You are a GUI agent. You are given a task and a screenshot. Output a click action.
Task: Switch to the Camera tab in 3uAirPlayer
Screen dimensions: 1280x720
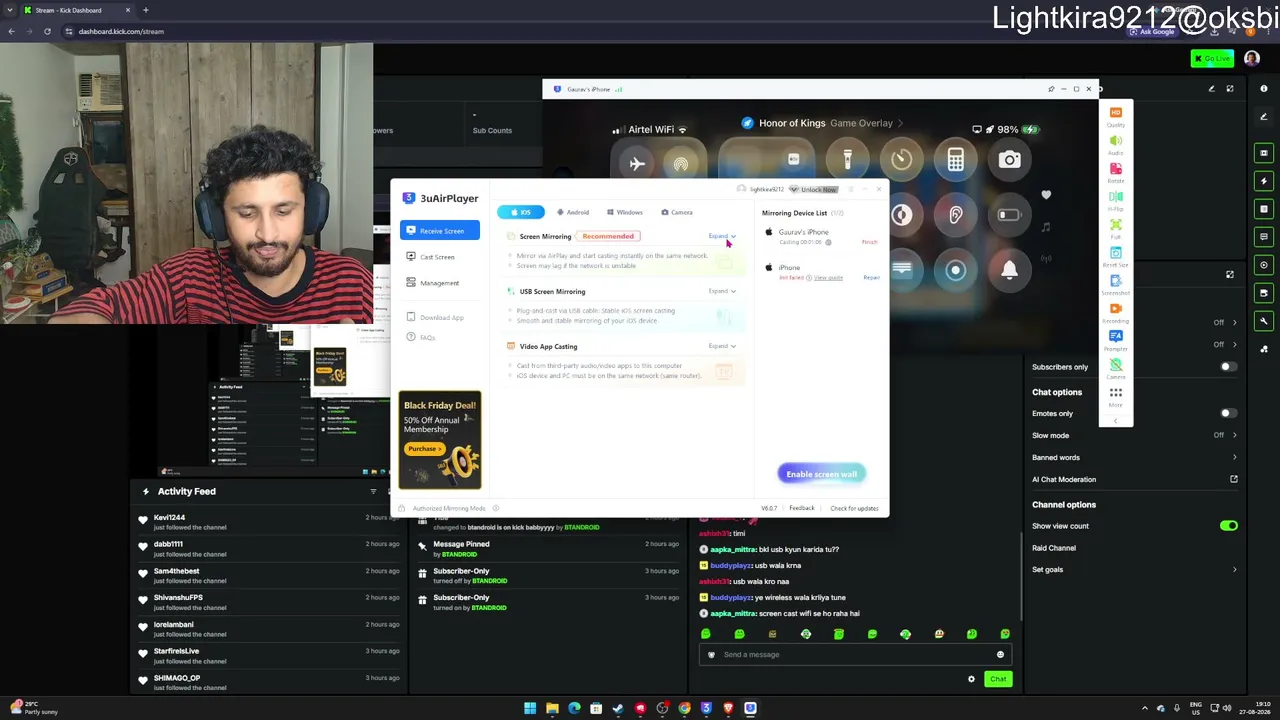click(677, 212)
